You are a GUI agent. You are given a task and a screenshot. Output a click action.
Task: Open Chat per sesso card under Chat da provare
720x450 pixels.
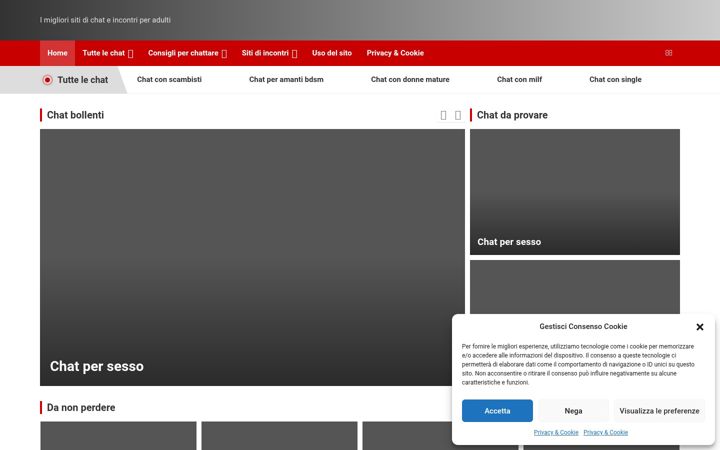click(574, 192)
